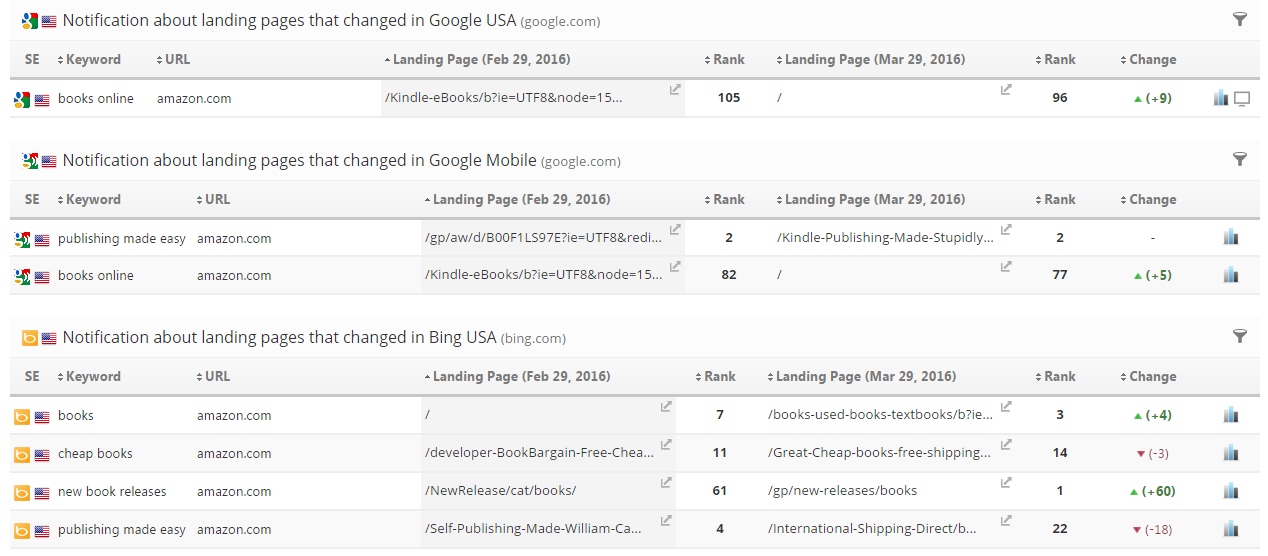Open the external link icon for /gp/aw/d/B00F1LS97E landing page
This screenshot has width=1268, height=556.
coord(675,230)
